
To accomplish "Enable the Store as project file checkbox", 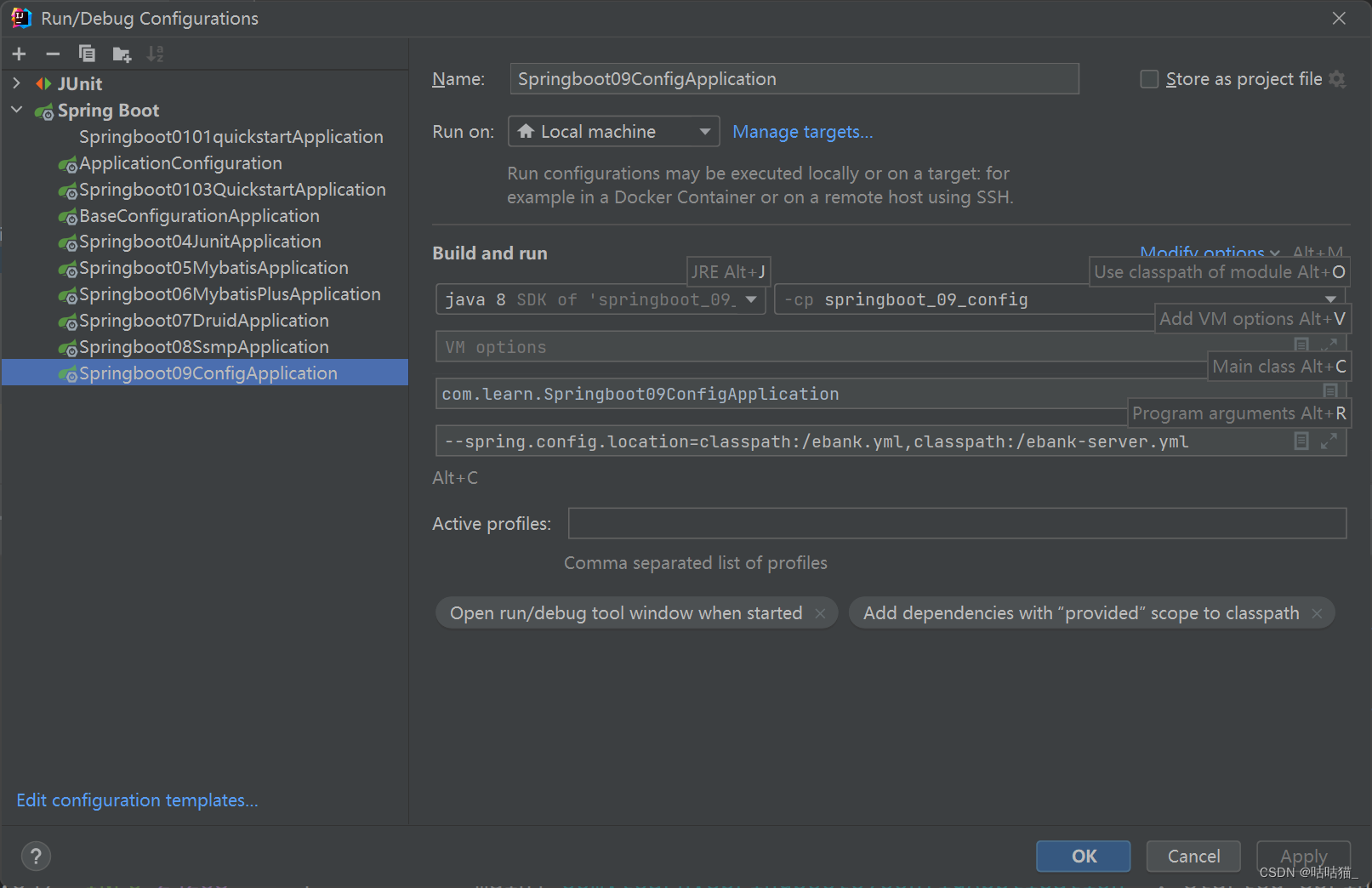I will click(x=1149, y=78).
